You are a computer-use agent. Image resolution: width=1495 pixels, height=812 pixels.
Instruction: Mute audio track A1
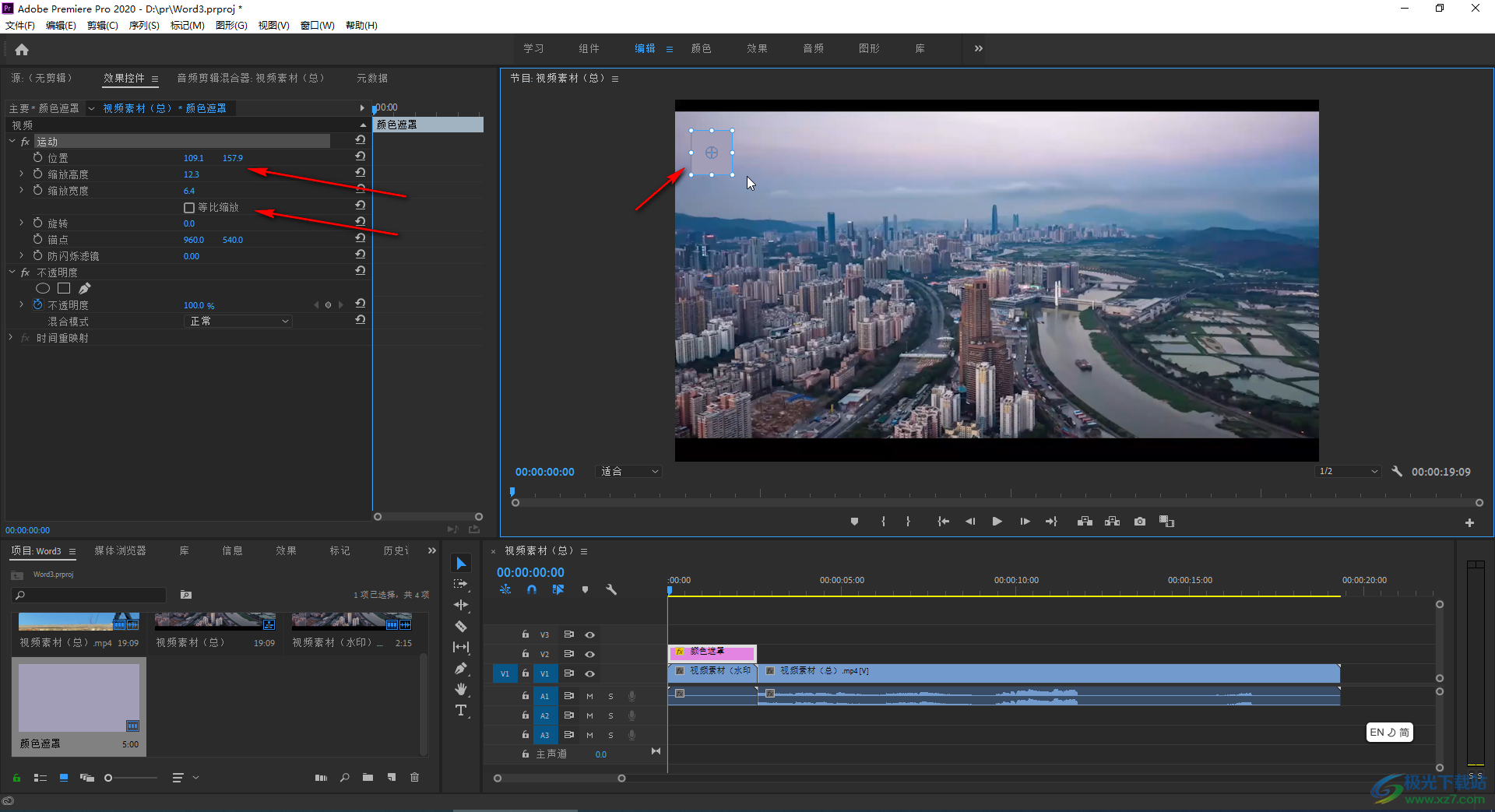pos(589,696)
